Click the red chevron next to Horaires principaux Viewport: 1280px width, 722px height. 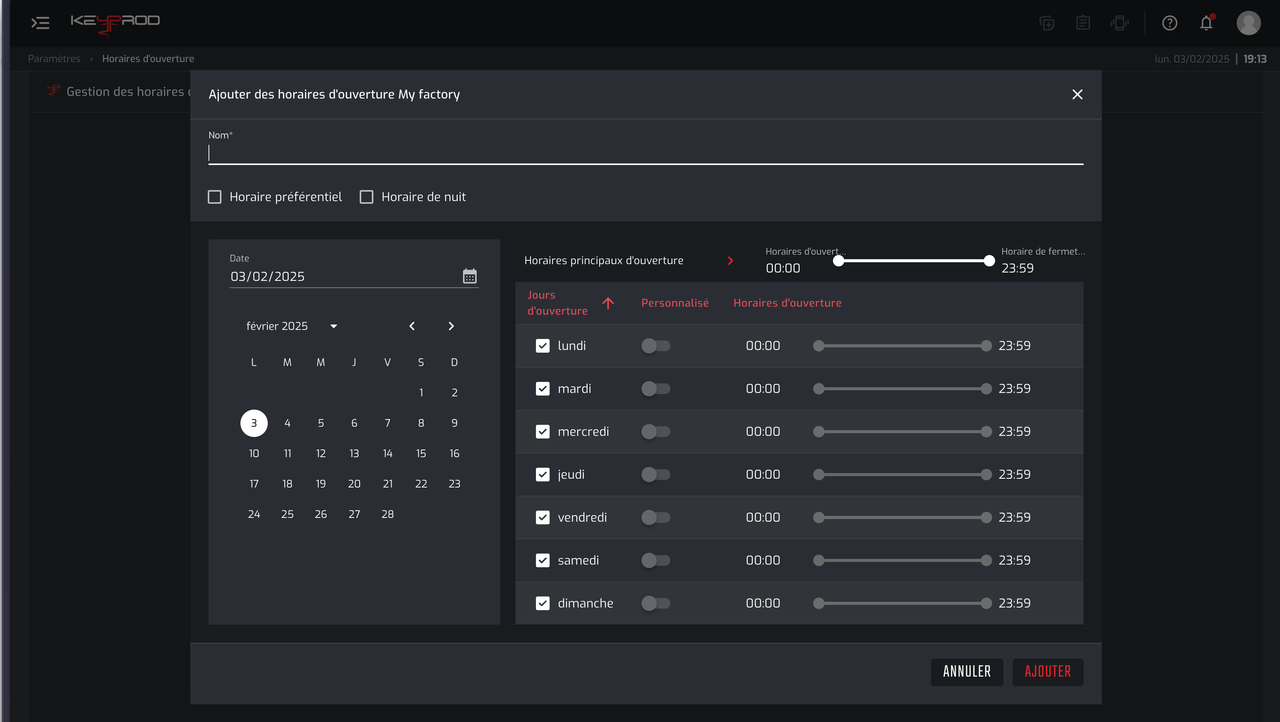[x=730, y=260]
